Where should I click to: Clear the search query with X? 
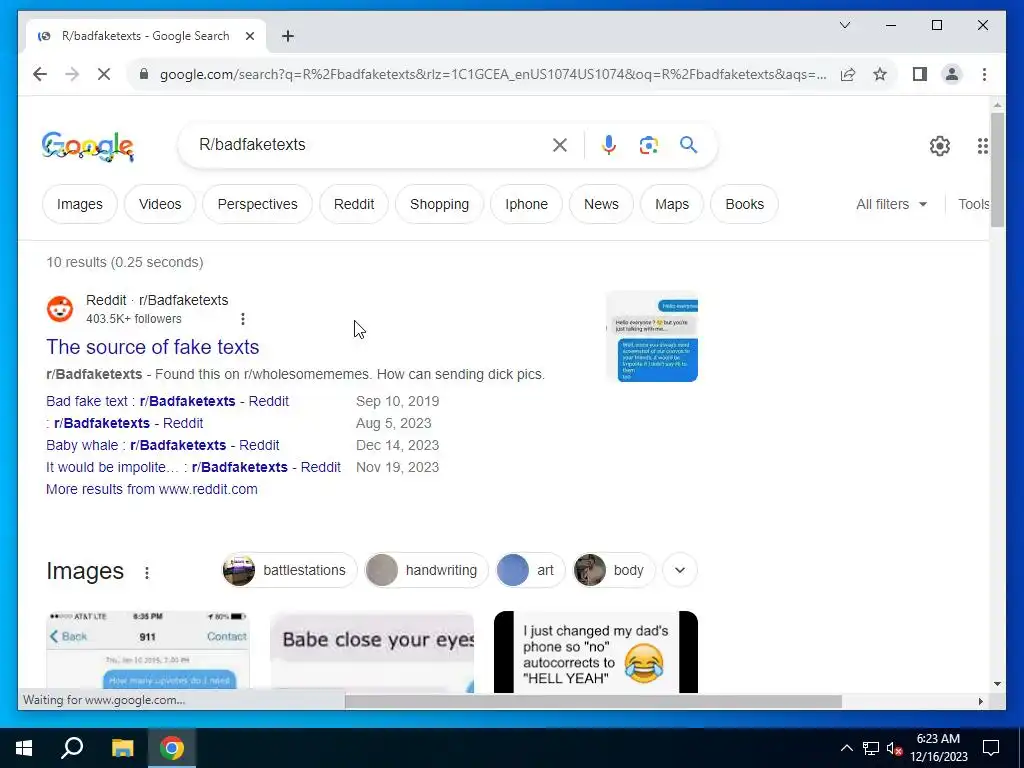(x=560, y=145)
